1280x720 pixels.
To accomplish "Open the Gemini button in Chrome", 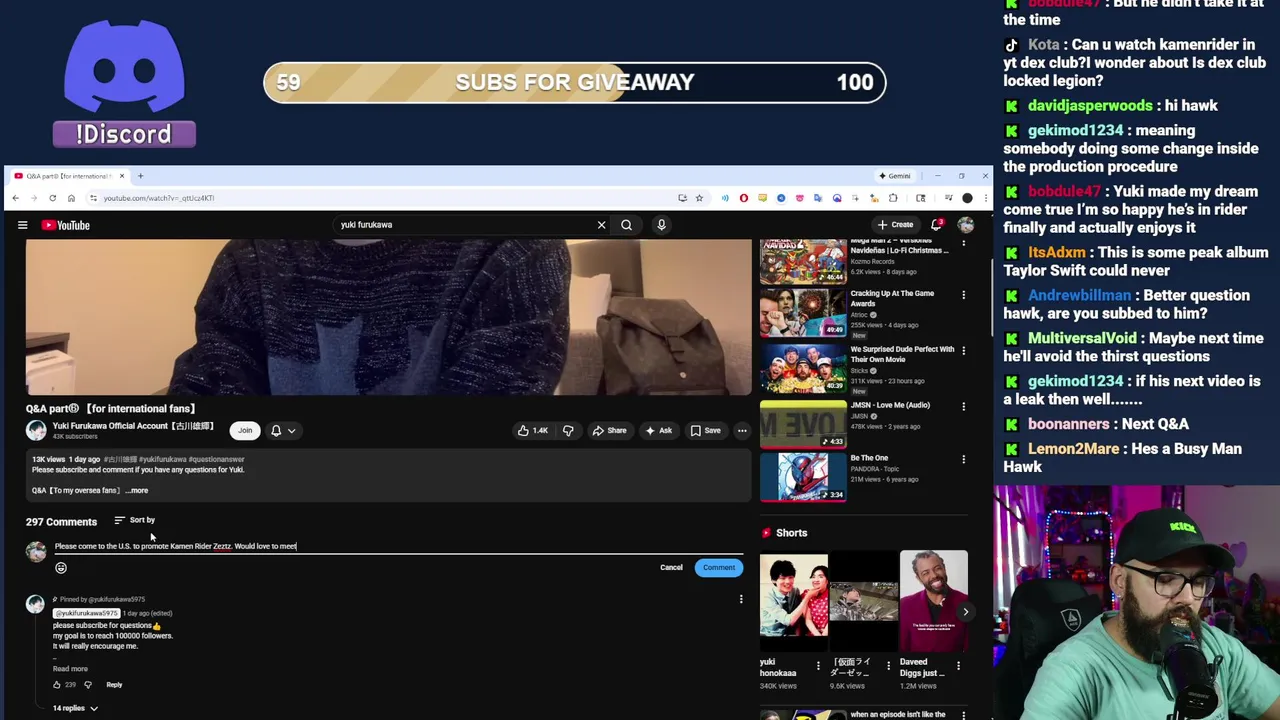I will 894,176.
